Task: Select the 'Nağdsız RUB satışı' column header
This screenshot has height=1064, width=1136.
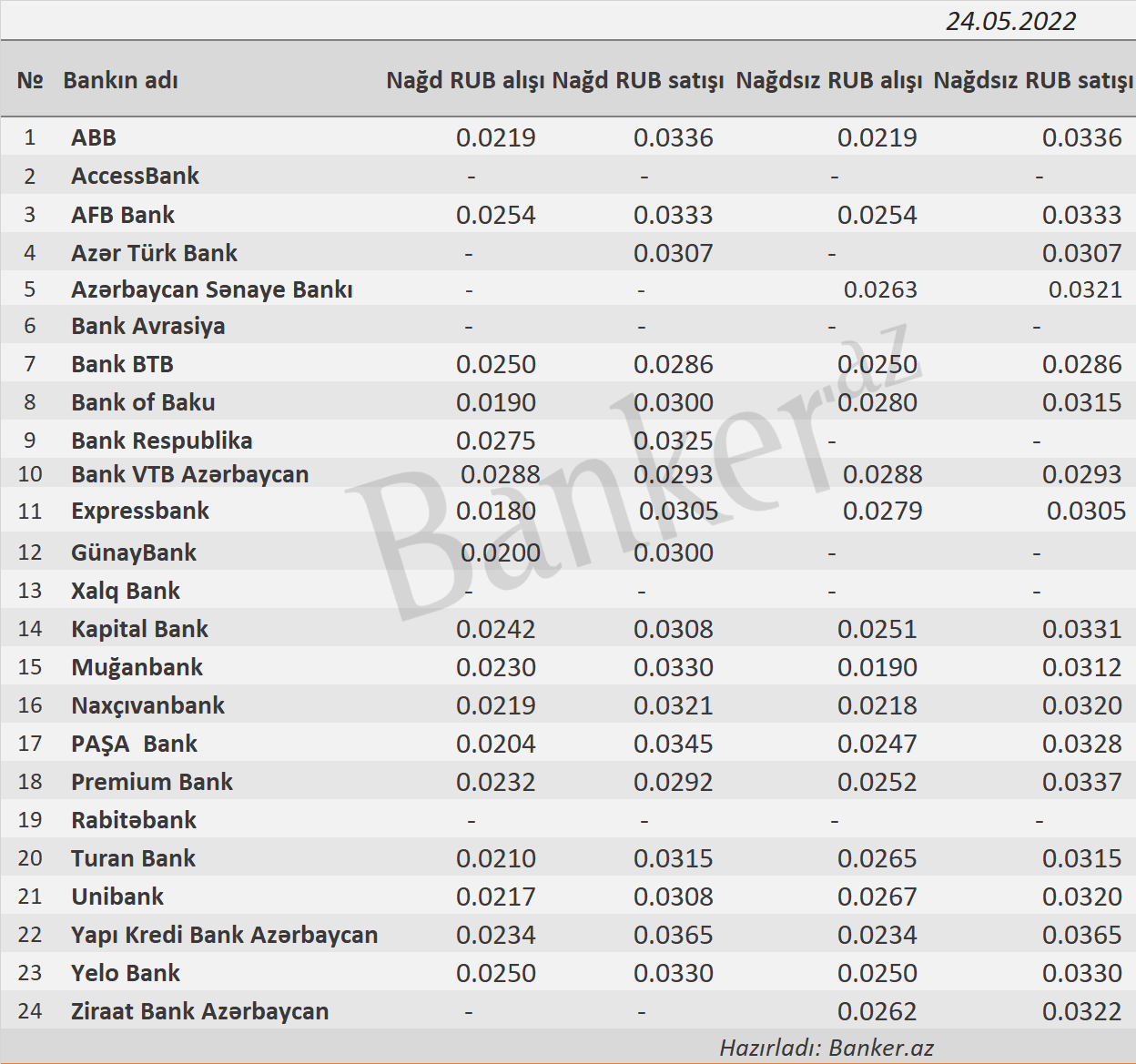Action: tap(1033, 80)
